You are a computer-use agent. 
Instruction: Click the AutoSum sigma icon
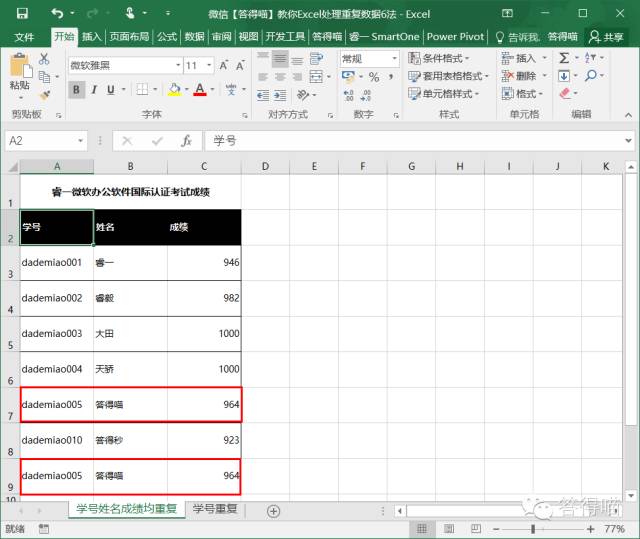[564, 58]
